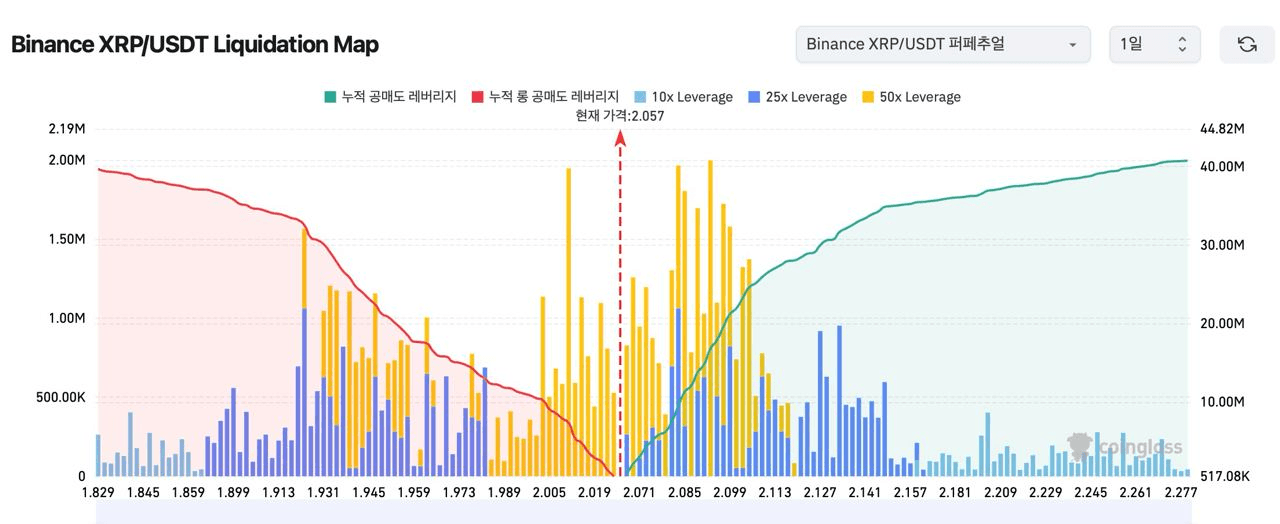Click the 500.00K left axis label

pos(61,397)
